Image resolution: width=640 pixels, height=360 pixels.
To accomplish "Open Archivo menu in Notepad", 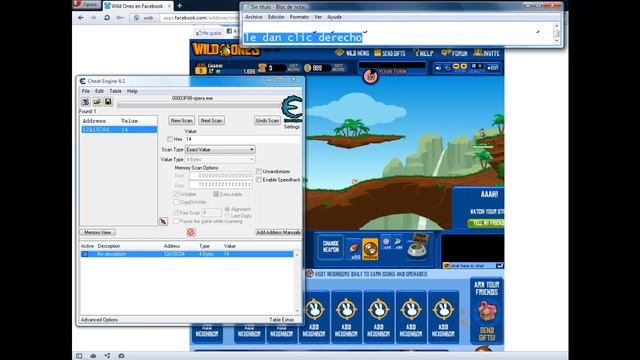I will (253, 17).
